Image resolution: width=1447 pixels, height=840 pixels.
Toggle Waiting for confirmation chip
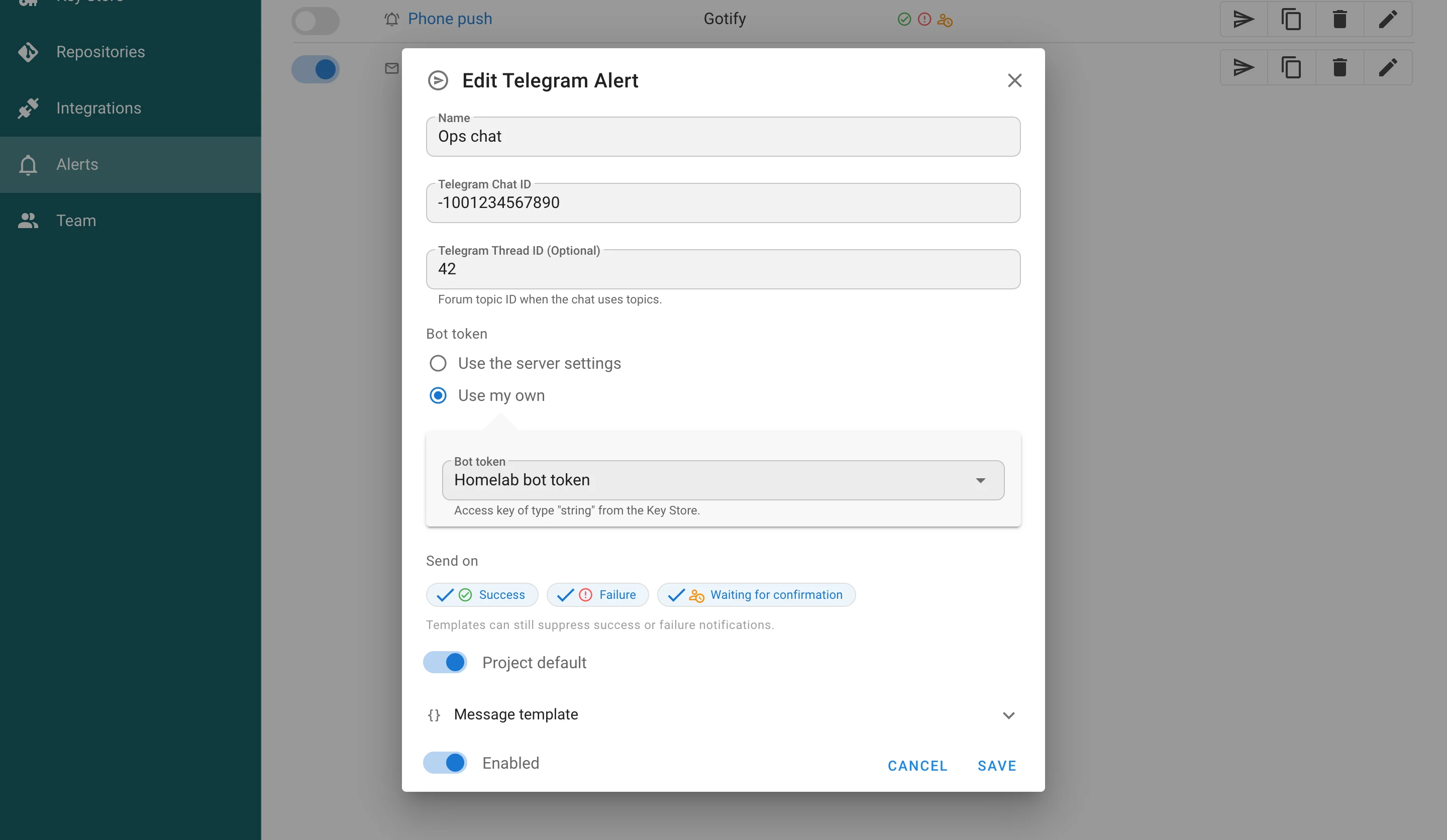click(x=756, y=594)
